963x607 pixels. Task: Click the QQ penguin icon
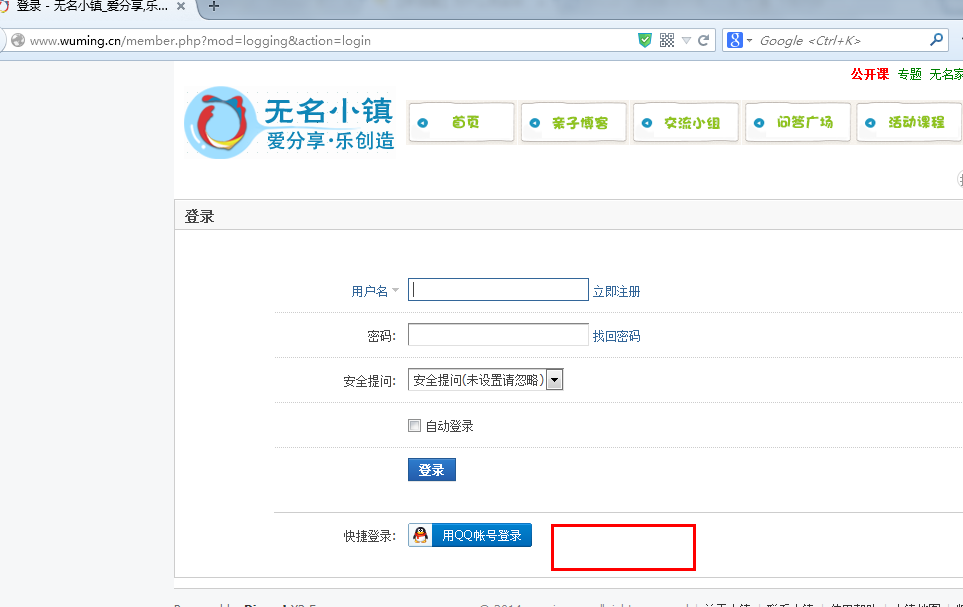pyautogui.click(x=421, y=535)
